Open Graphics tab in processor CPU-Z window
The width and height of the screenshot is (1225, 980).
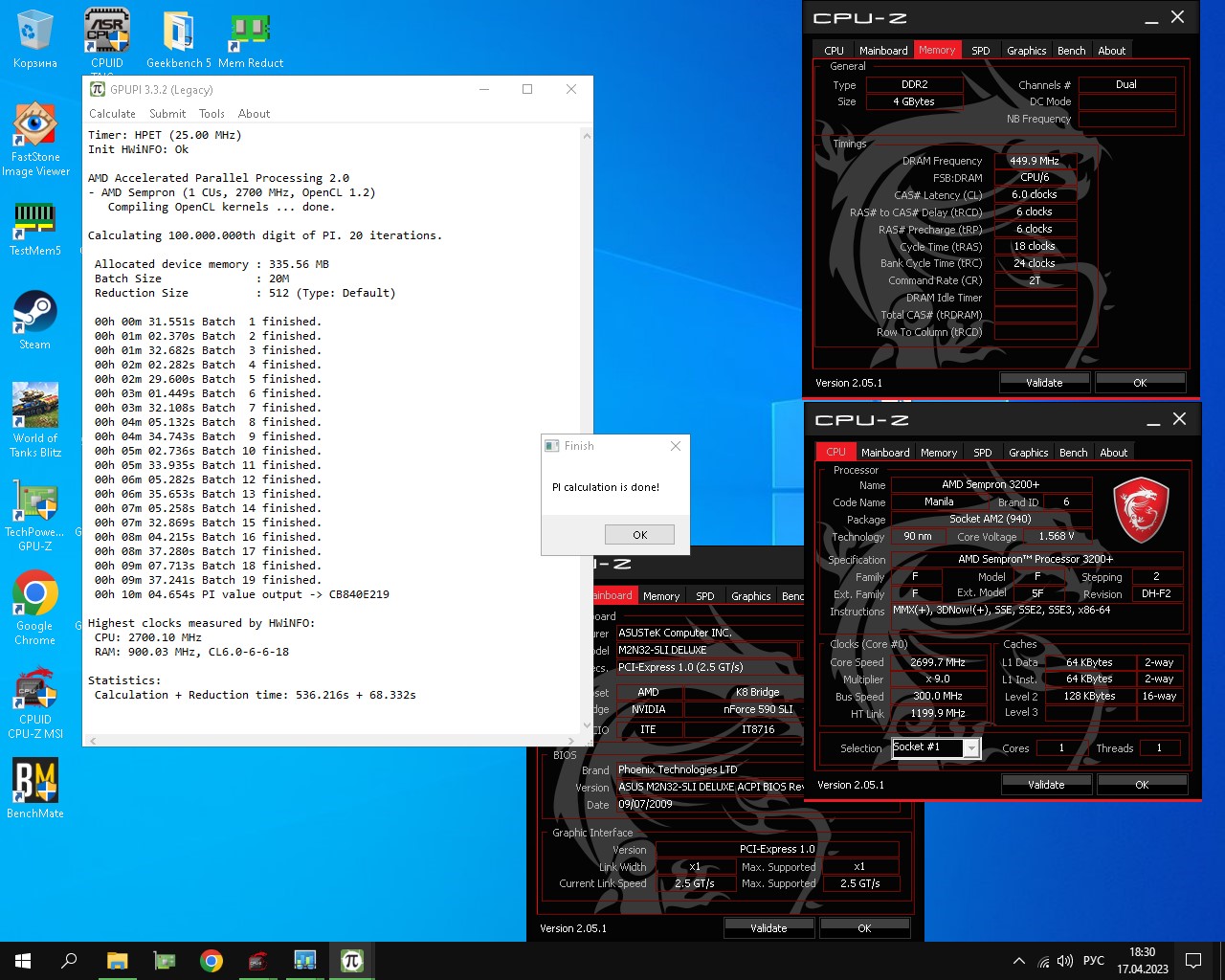(x=1028, y=453)
